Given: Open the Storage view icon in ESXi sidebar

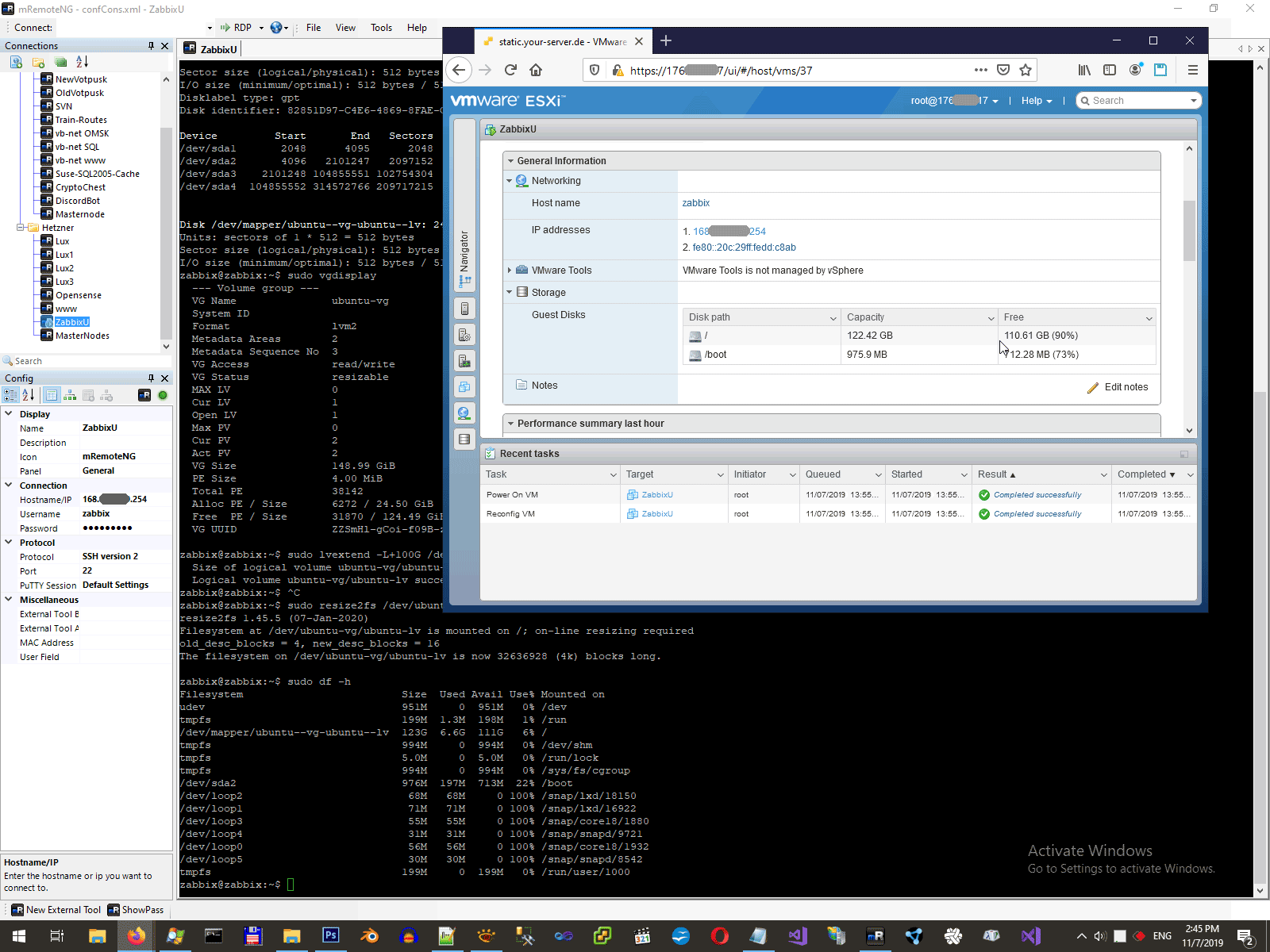Looking at the screenshot, I should point(464,439).
